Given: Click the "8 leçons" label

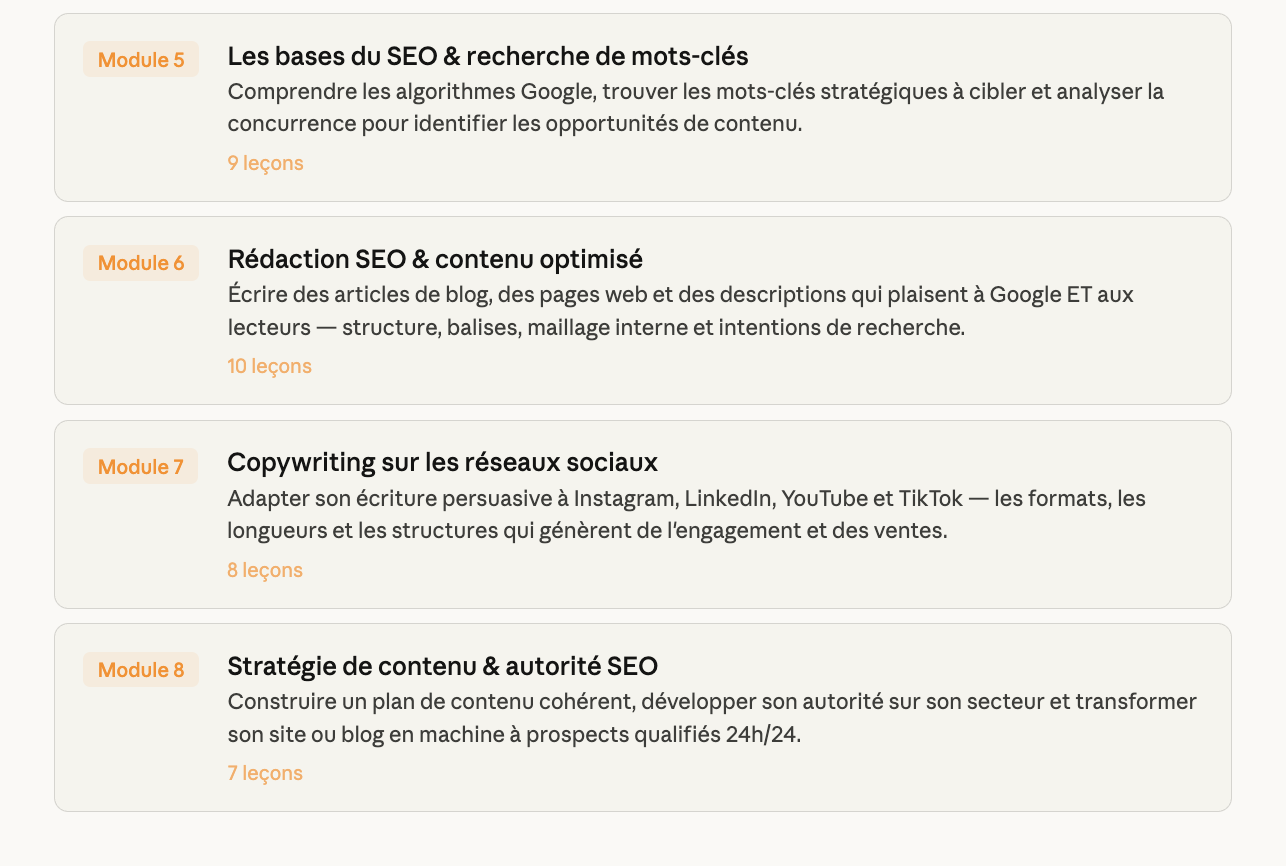Looking at the screenshot, I should pos(265,570).
